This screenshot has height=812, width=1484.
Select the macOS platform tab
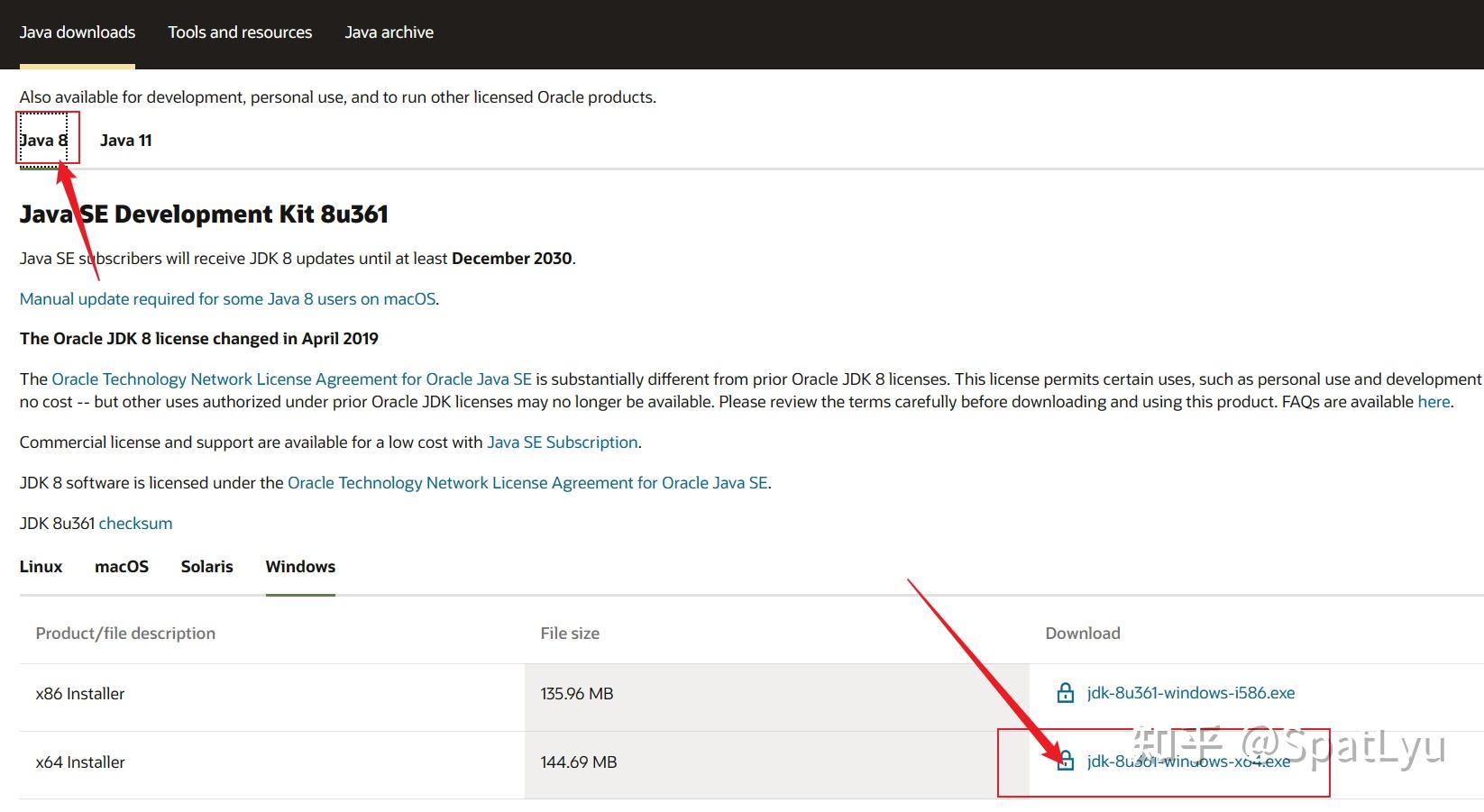click(x=122, y=567)
